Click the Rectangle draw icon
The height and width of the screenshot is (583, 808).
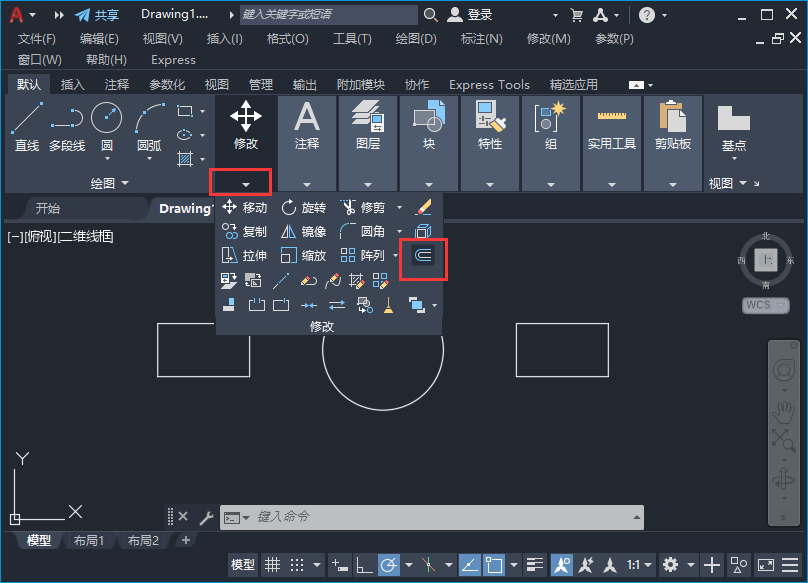(185, 111)
